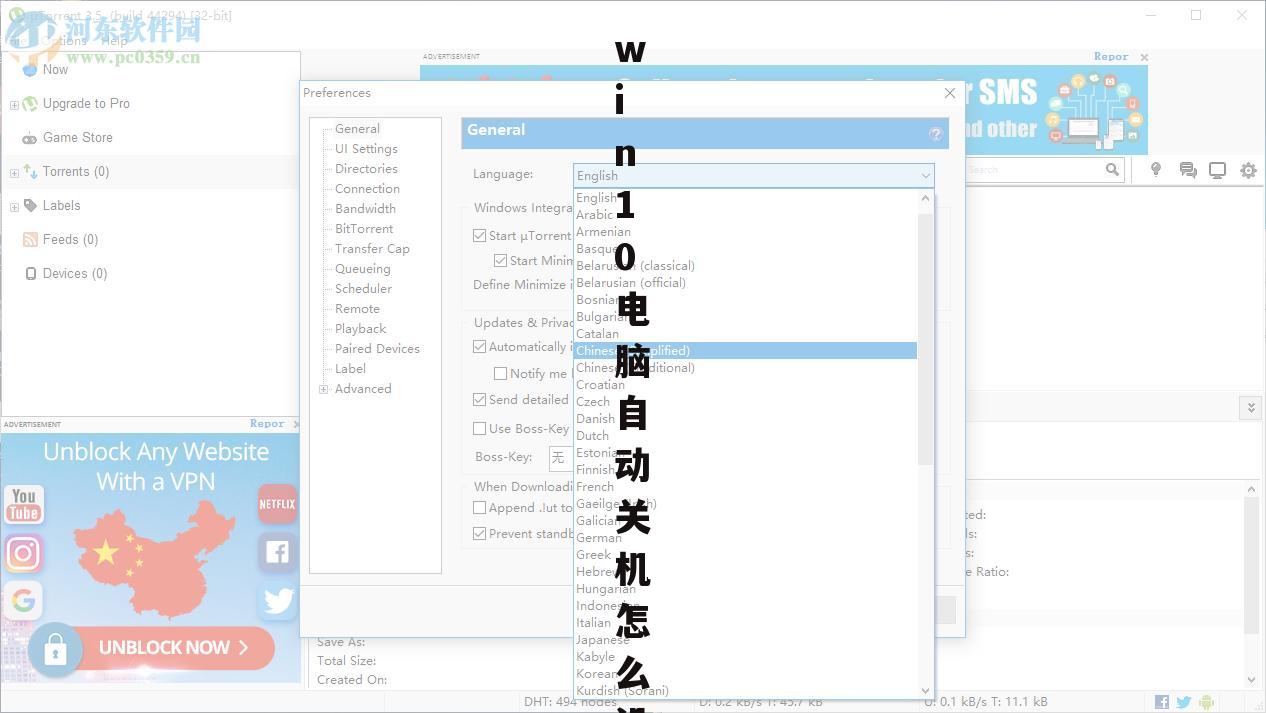Click the remote access monitor icon
This screenshot has width=1266, height=713.
point(1218,170)
